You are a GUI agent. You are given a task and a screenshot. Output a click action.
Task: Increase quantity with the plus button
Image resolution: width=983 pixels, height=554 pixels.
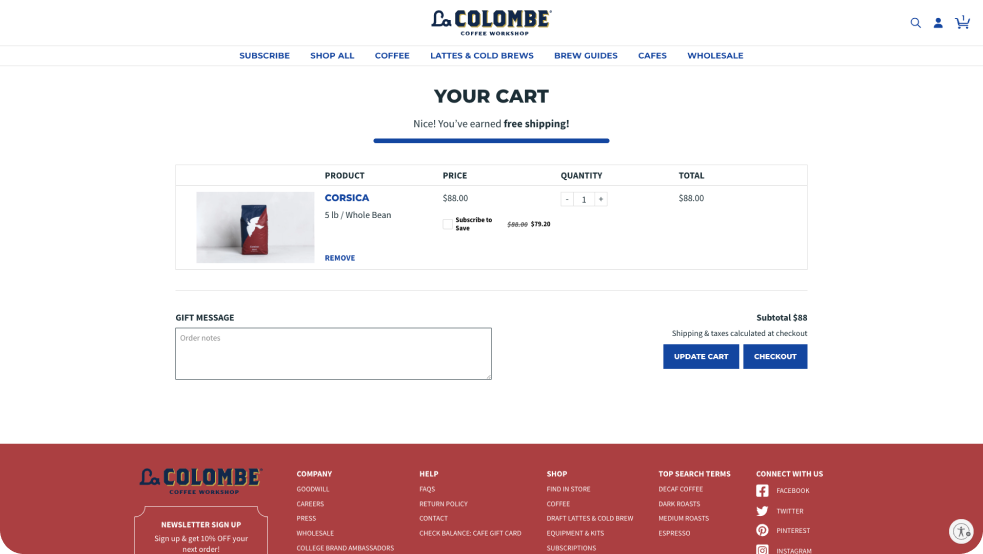[x=601, y=199]
